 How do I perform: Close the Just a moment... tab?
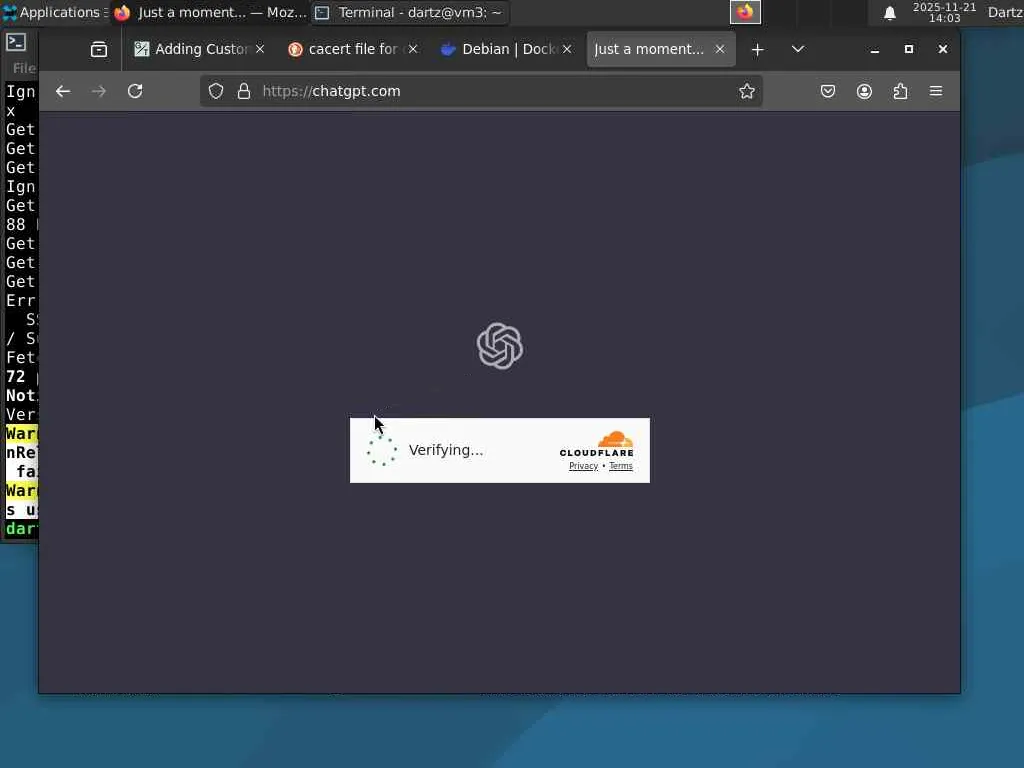click(720, 49)
